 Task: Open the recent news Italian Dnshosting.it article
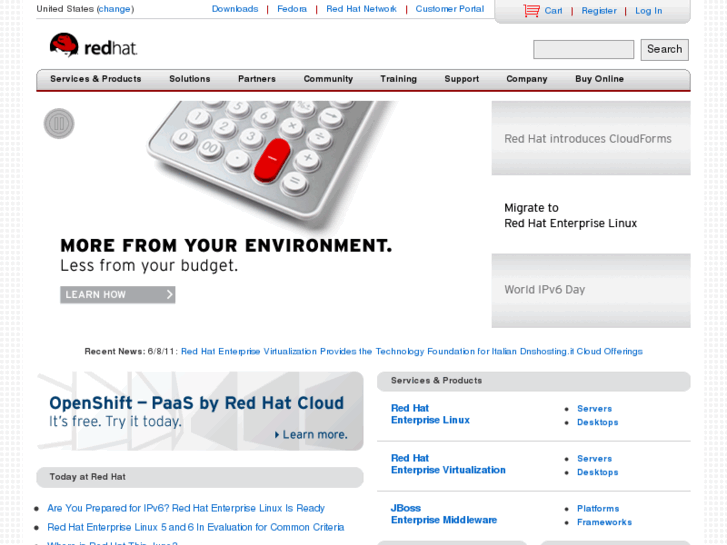[412, 351]
